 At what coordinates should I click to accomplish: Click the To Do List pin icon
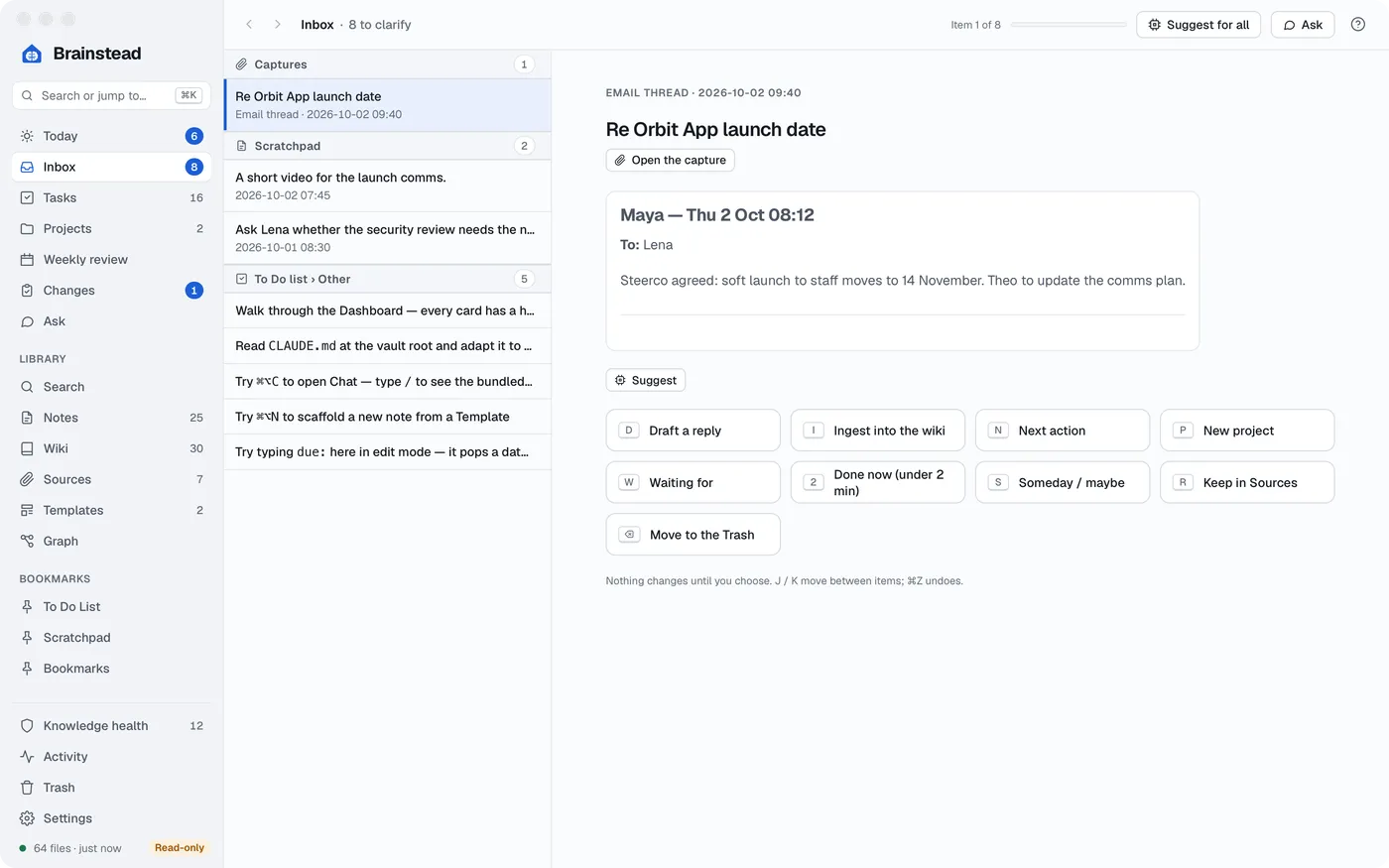click(x=27, y=607)
